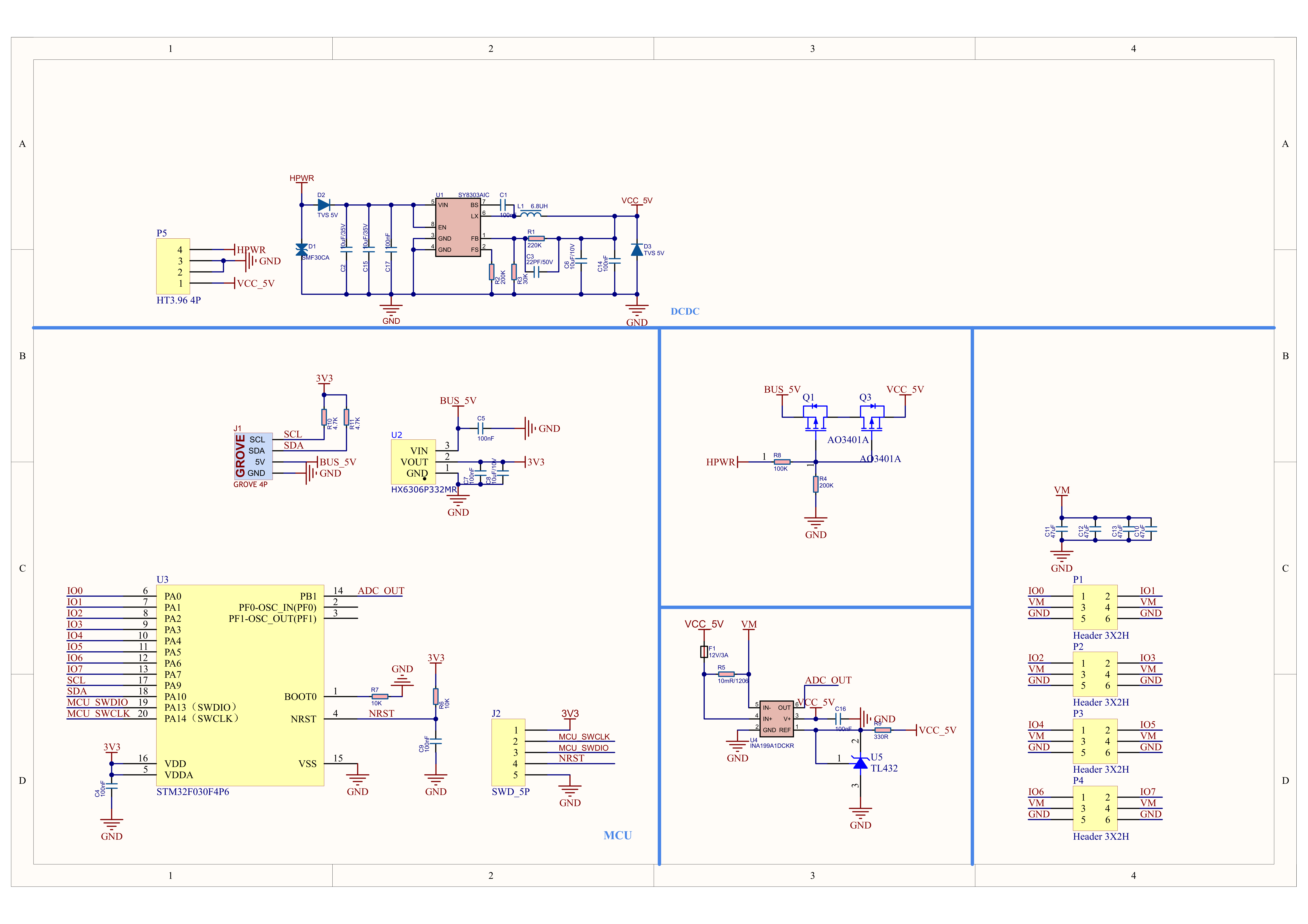The width and height of the screenshot is (1308, 924).
Task: Click resistor R4 200K symbol
Action: (x=815, y=484)
